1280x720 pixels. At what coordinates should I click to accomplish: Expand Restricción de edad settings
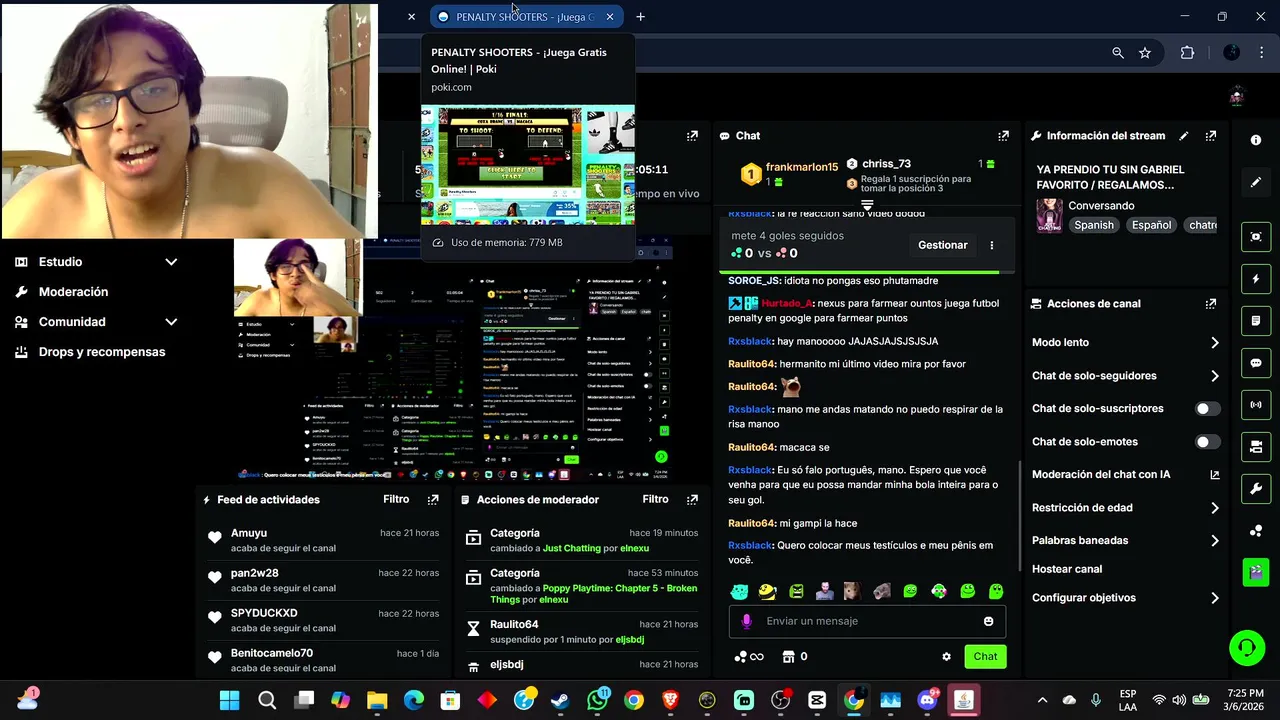1214,508
